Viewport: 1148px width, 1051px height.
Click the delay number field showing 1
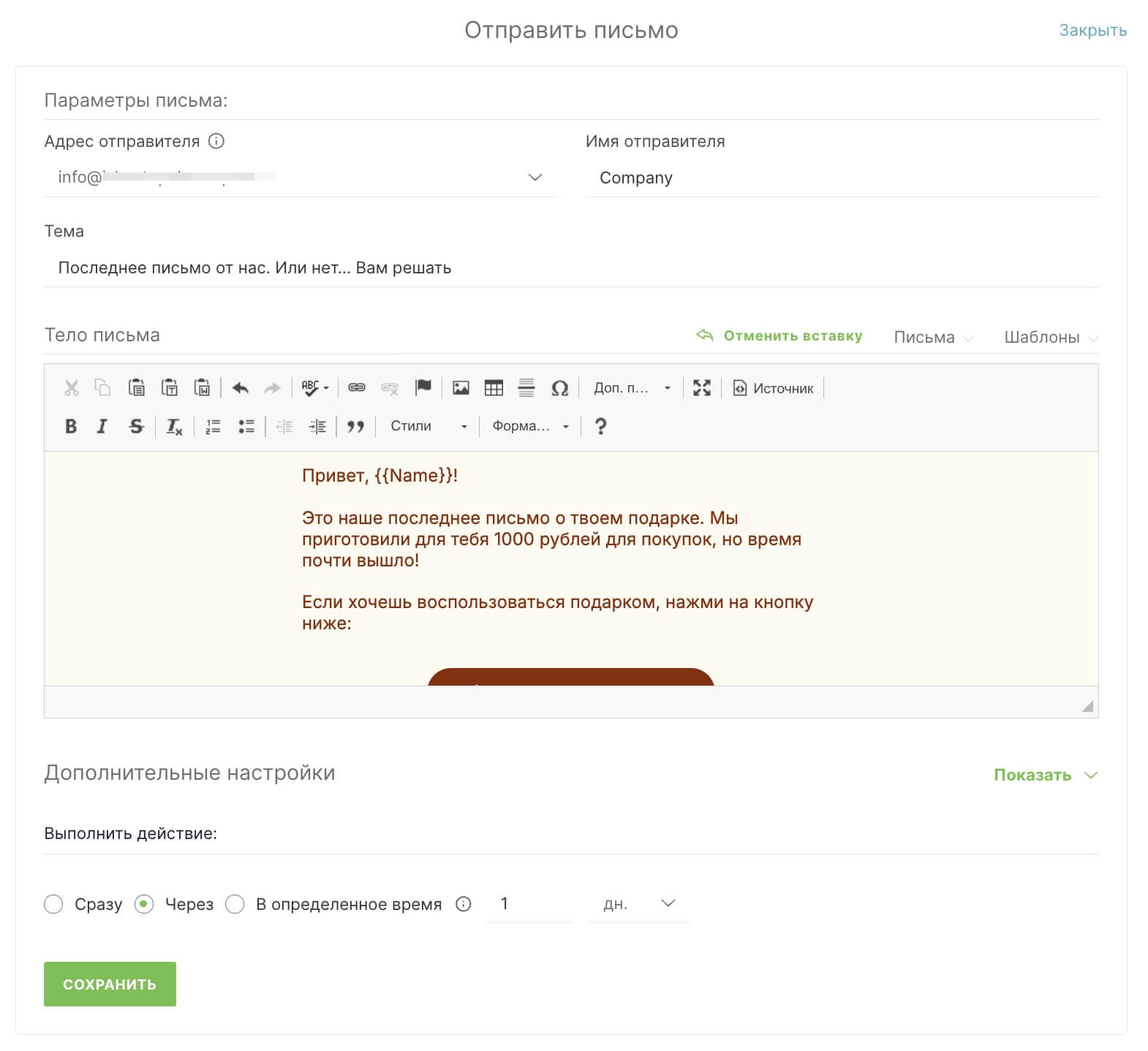tap(529, 904)
